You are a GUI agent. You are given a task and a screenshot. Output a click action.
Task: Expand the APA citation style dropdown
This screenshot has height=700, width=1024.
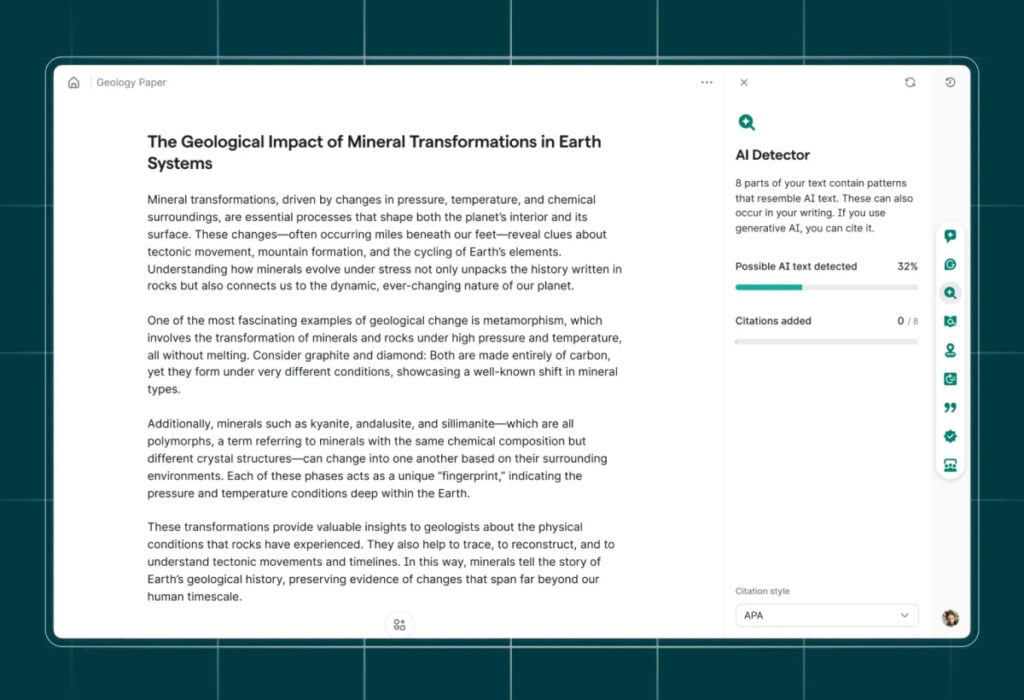pos(826,616)
